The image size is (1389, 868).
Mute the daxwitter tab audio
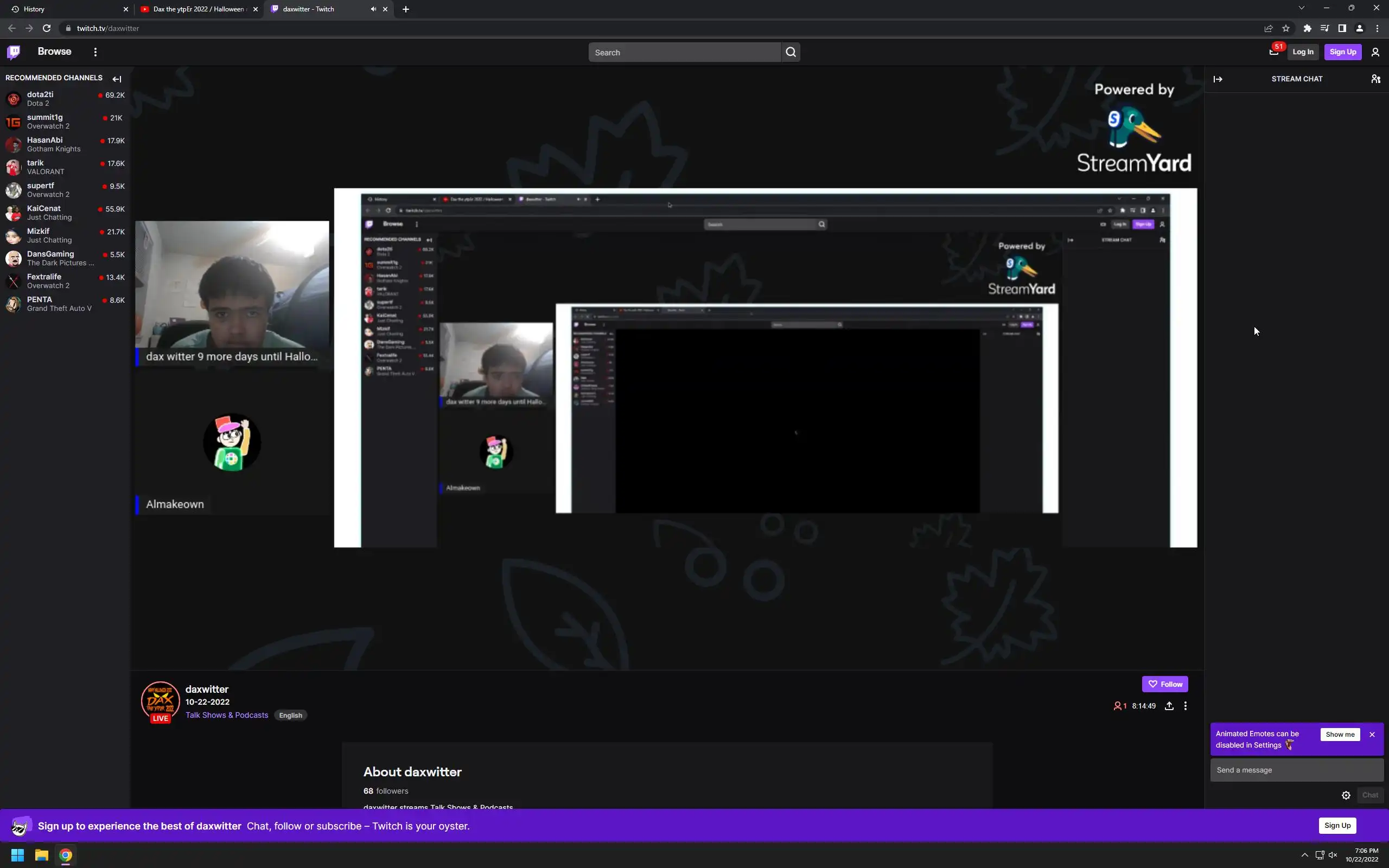[x=373, y=9]
